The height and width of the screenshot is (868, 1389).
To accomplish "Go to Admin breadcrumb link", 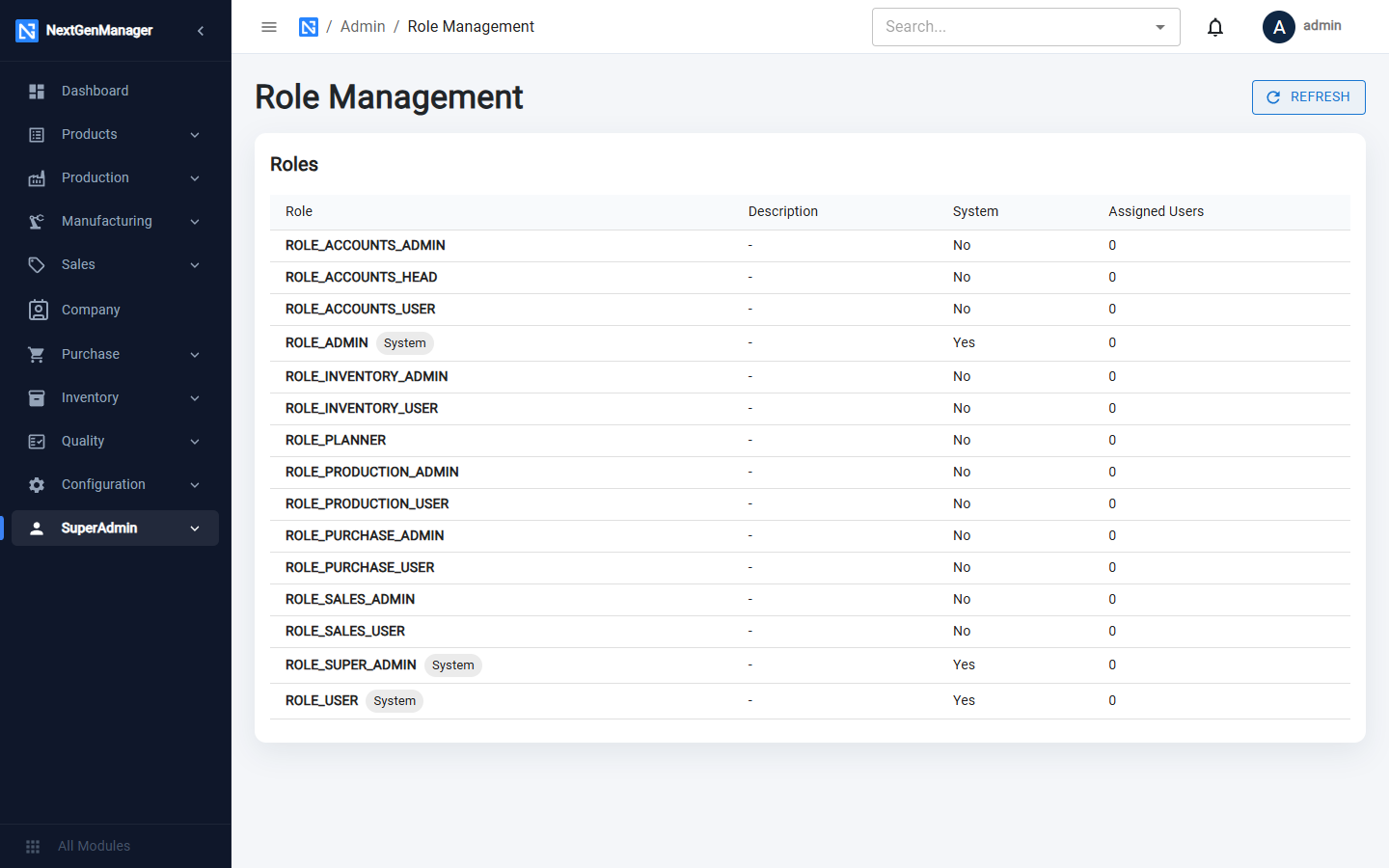I will tap(363, 27).
